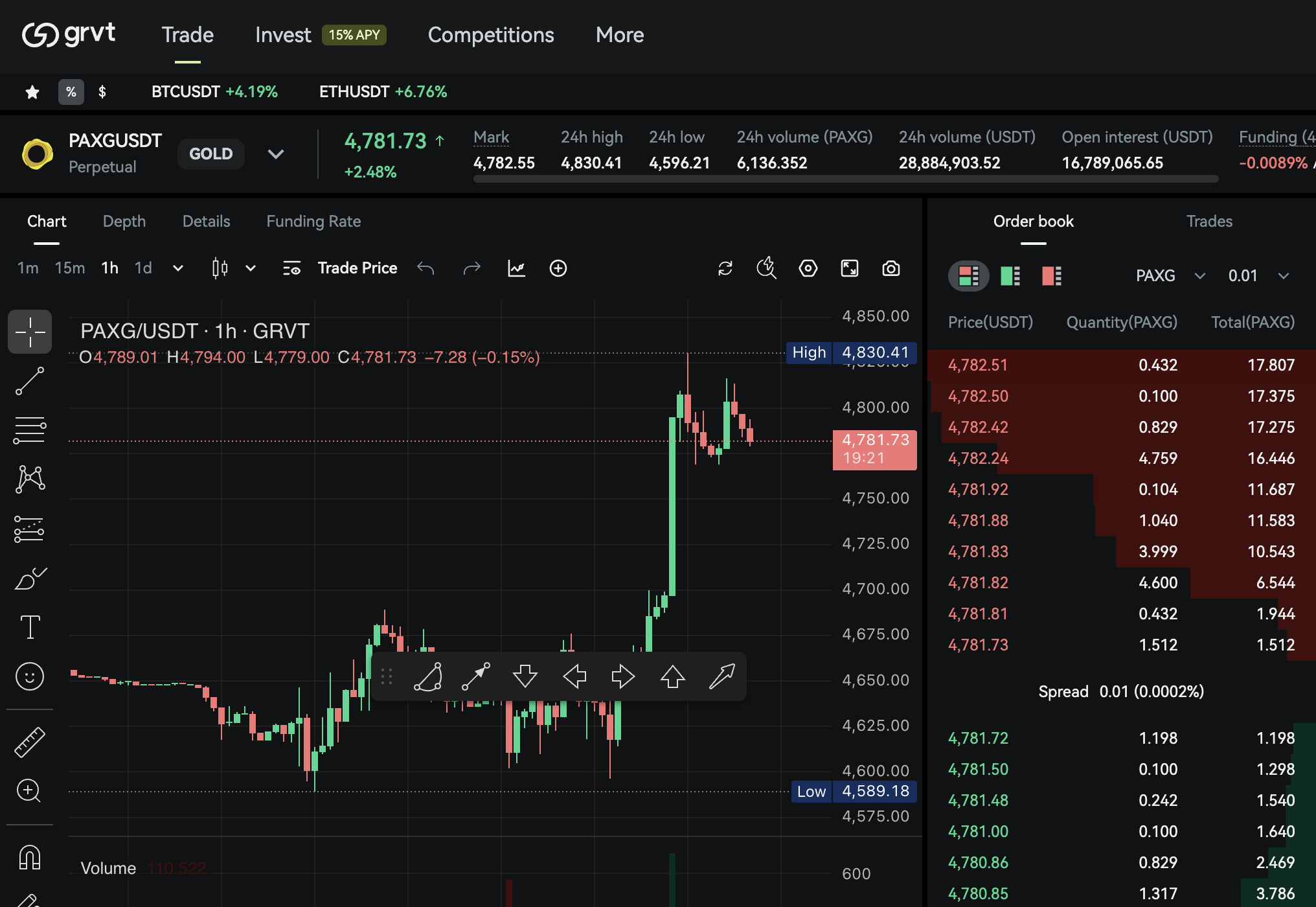Select the arrow up shape

tap(673, 677)
